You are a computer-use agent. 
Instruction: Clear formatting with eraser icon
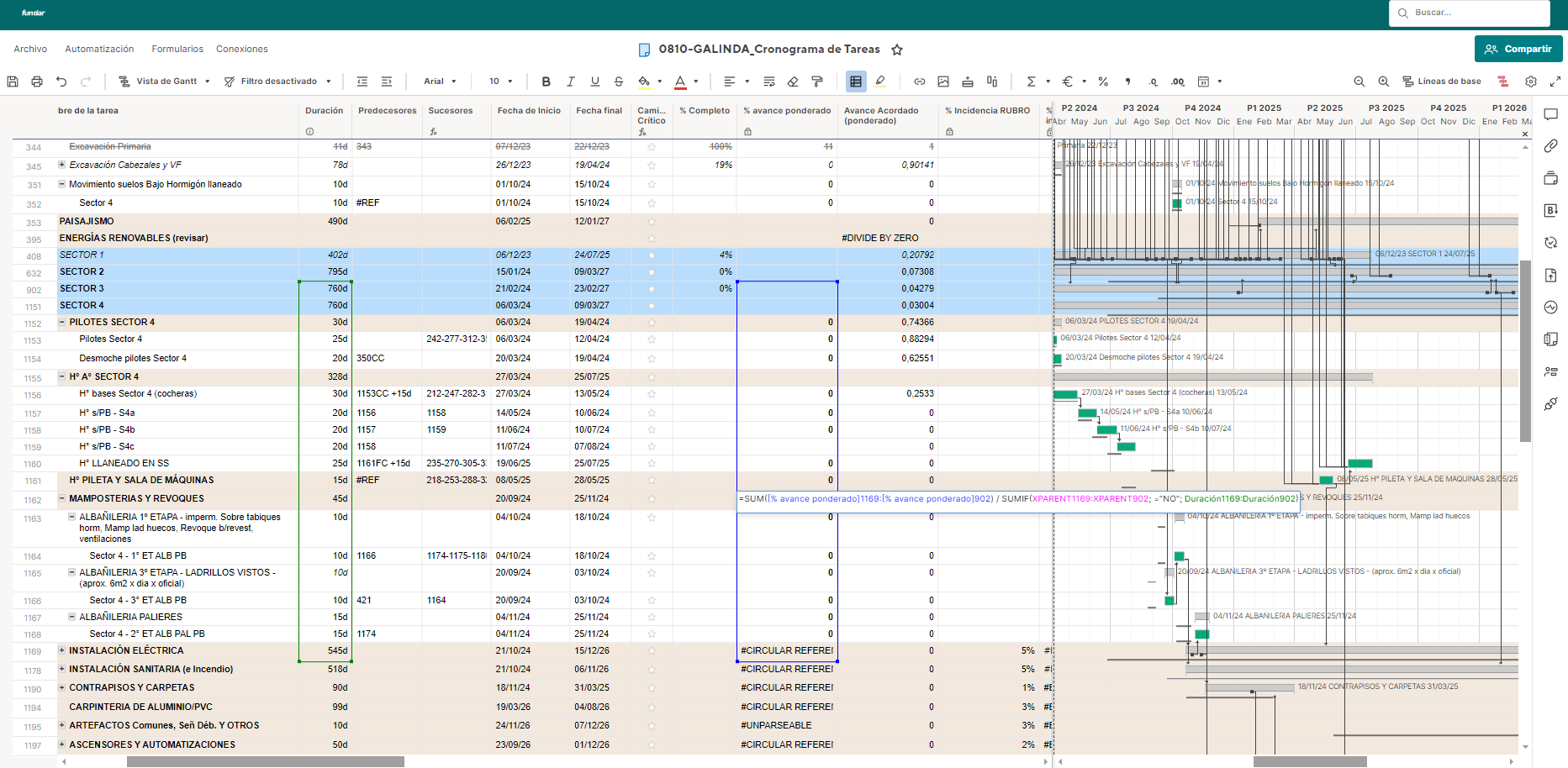point(793,82)
